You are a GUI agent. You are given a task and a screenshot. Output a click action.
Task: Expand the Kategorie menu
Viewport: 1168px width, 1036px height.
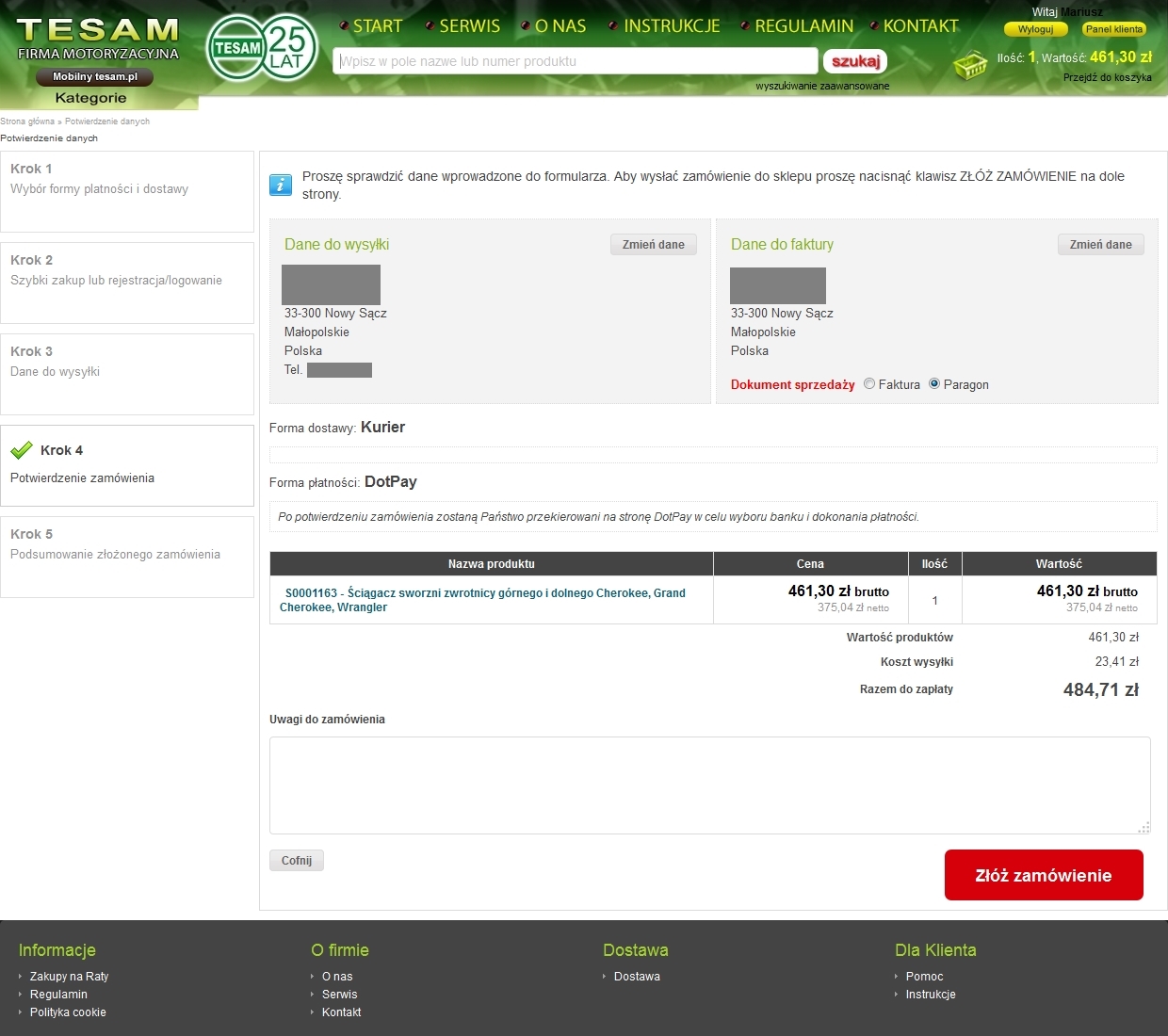pos(90,98)
